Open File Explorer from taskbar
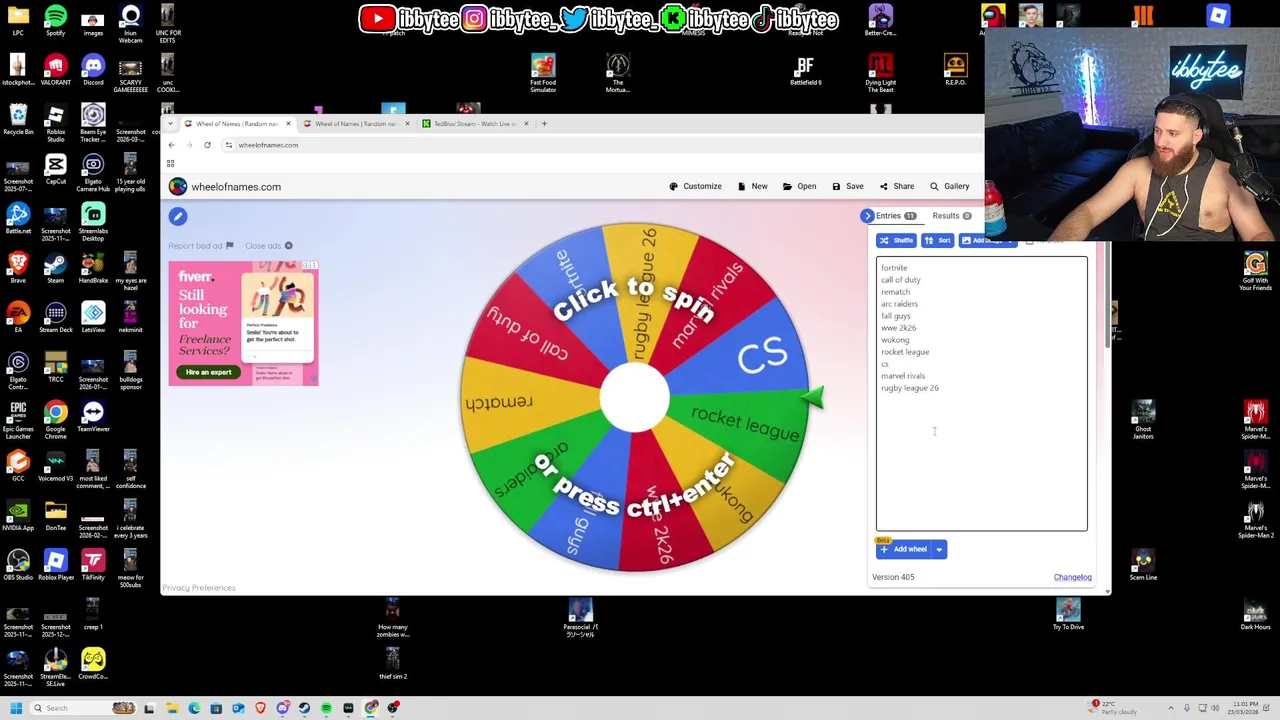The image size is (1280, 720). point(172,708)
